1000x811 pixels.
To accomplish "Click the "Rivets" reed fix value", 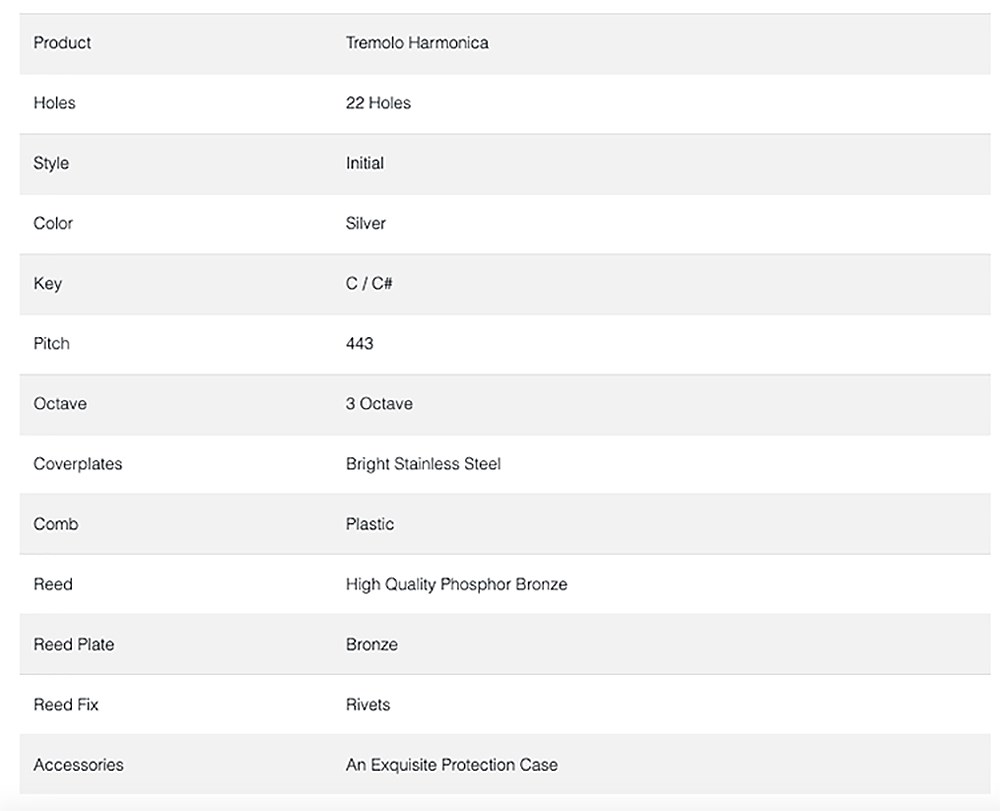I will coord(368,705).
